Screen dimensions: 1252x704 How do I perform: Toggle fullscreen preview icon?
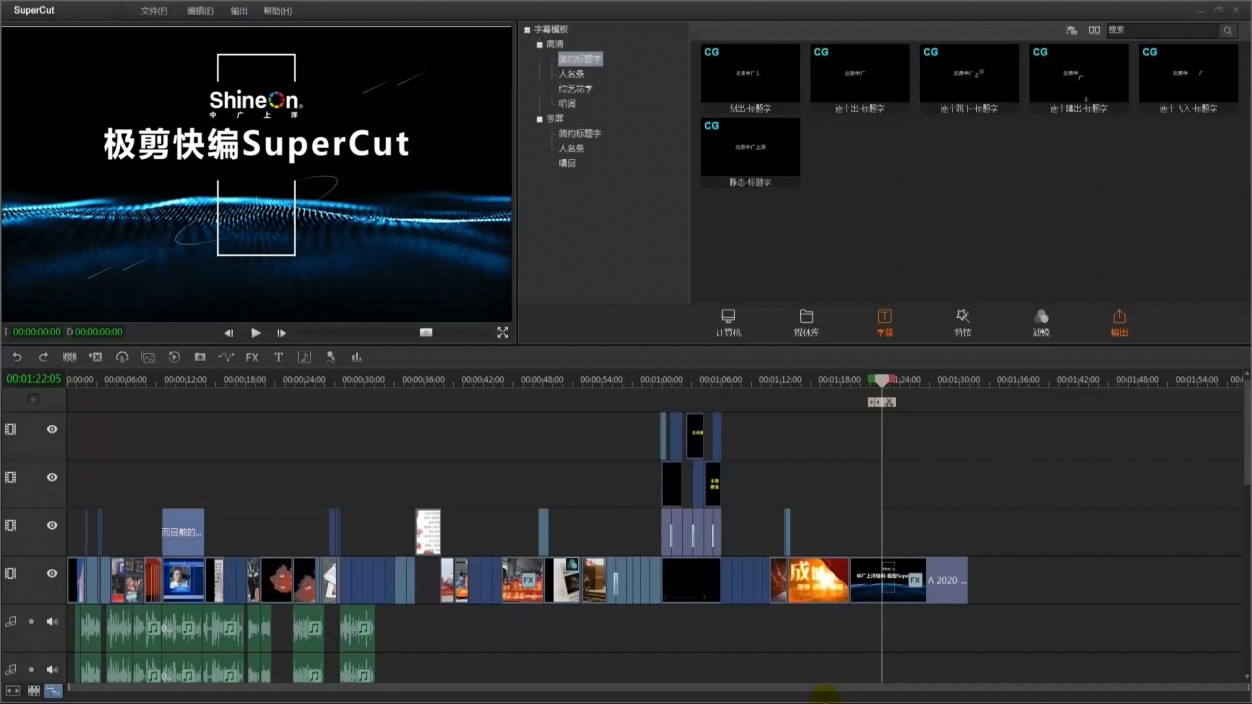tap(502, 332)
